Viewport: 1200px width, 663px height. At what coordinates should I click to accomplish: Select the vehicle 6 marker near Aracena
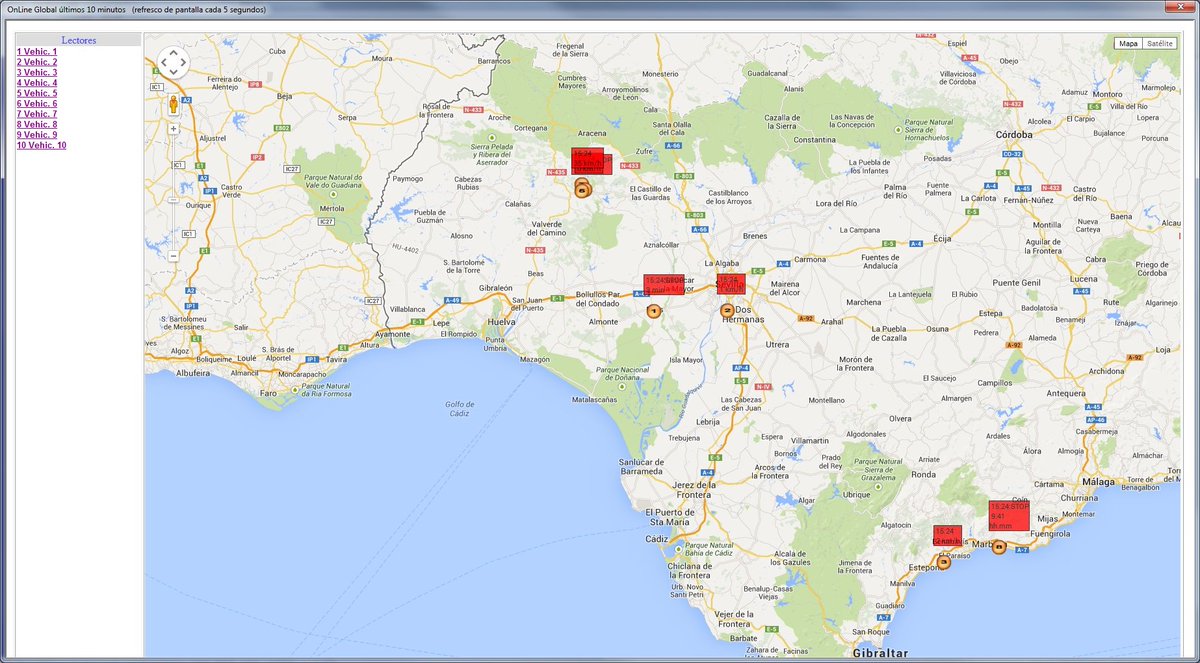pos(581,188)
